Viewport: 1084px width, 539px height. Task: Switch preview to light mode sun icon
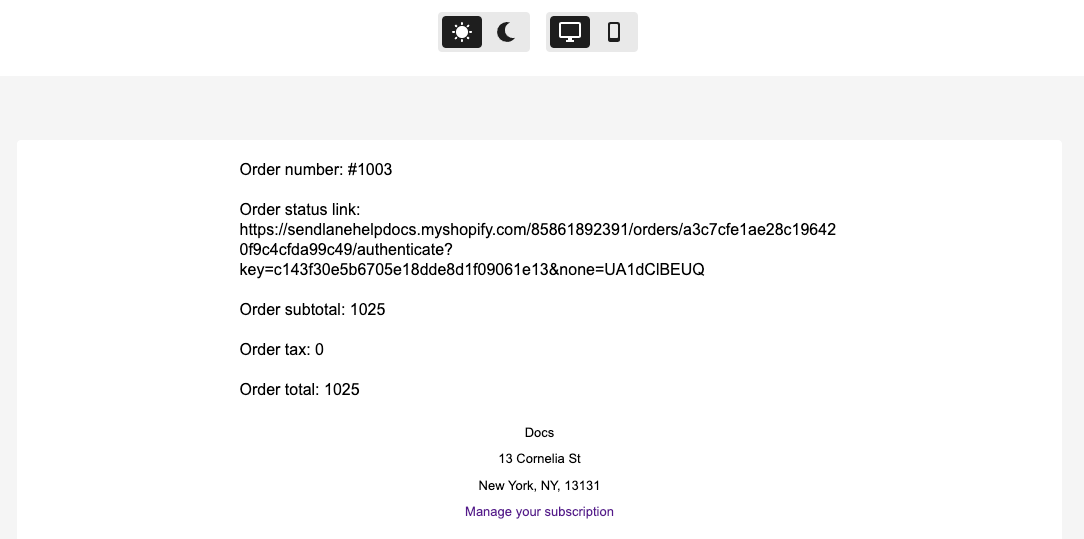pos(461,32)
